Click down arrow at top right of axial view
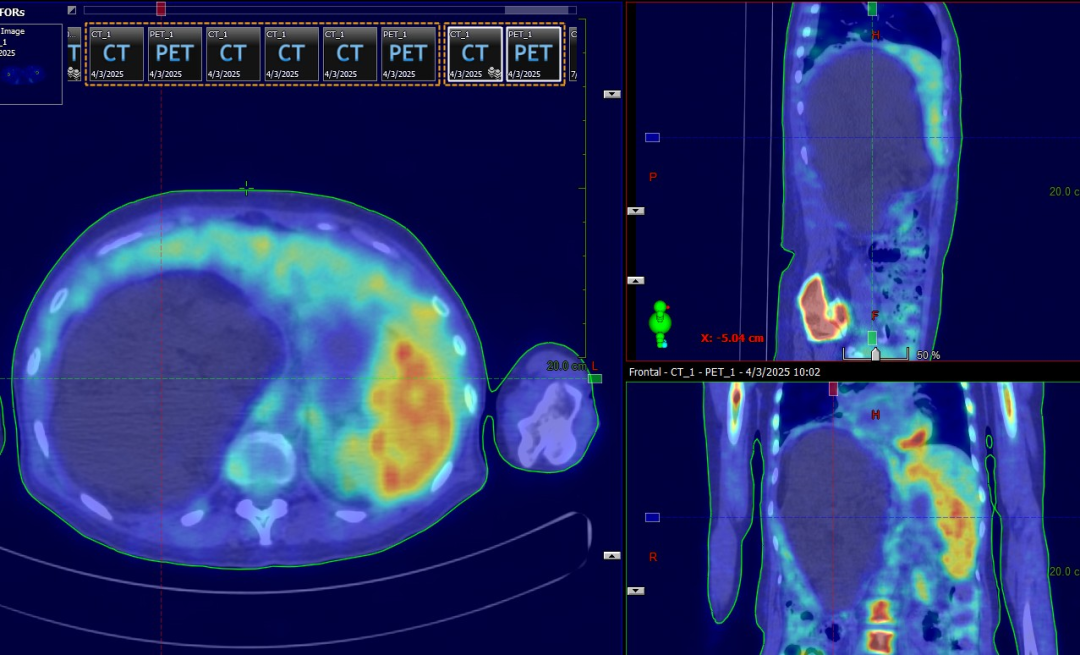Viewport: 1080px width, 655px height. [x=612, y=94]
